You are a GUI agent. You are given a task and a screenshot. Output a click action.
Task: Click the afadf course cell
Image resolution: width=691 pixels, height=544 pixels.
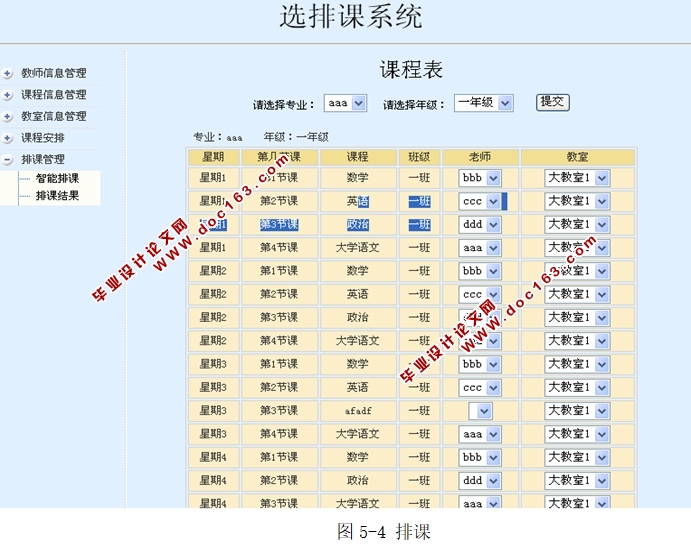pos(357,411)
